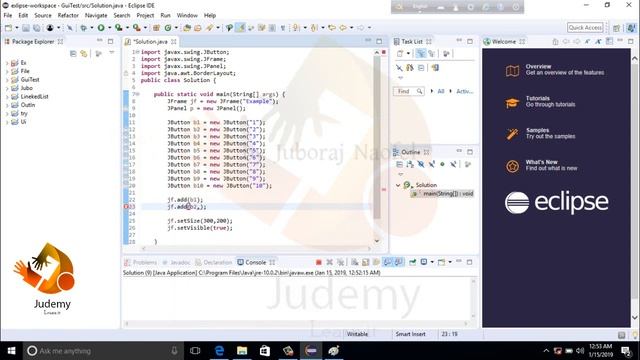Click the Coverage run toolbar icon
Screen dimensions: 640x360
point(119,28)
